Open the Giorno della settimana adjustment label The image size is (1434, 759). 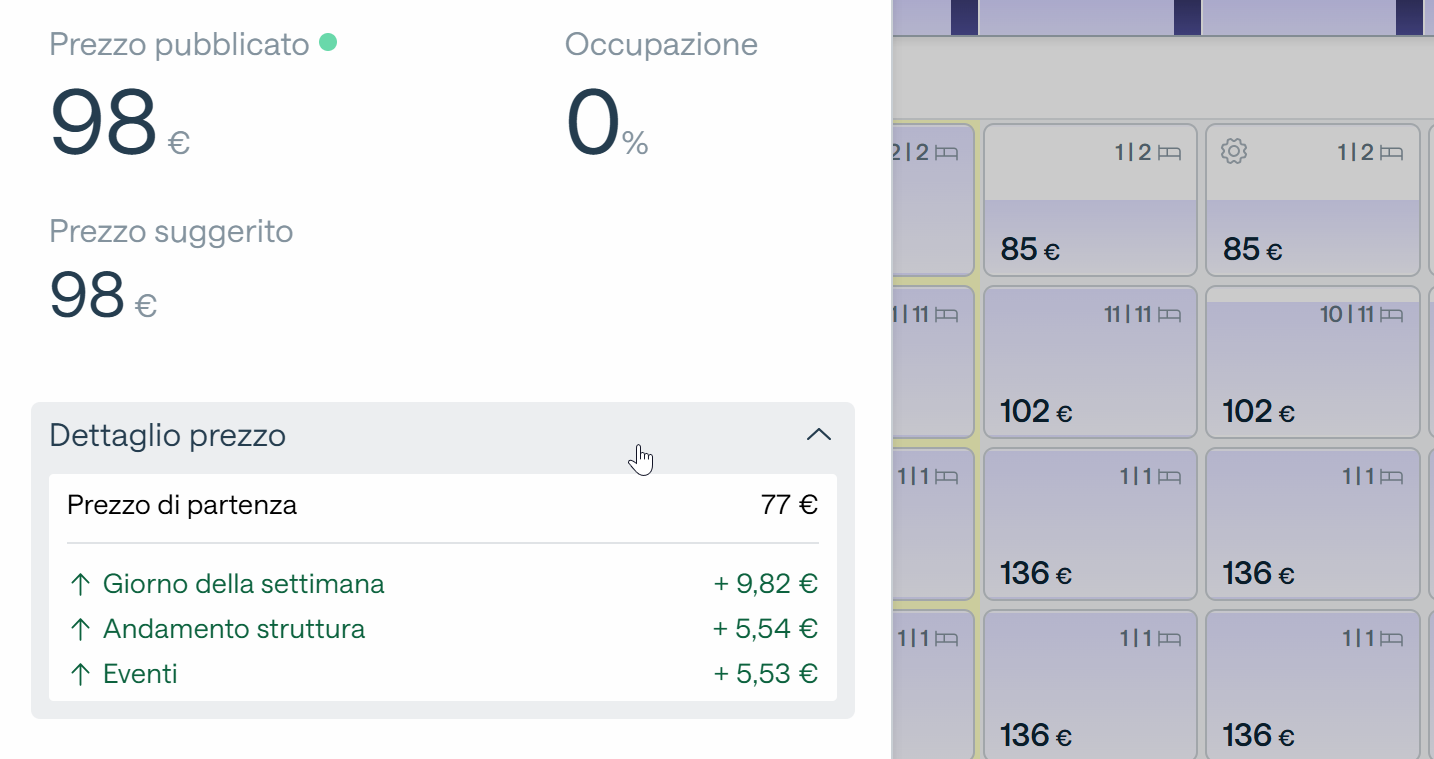[x=243, y=585]
